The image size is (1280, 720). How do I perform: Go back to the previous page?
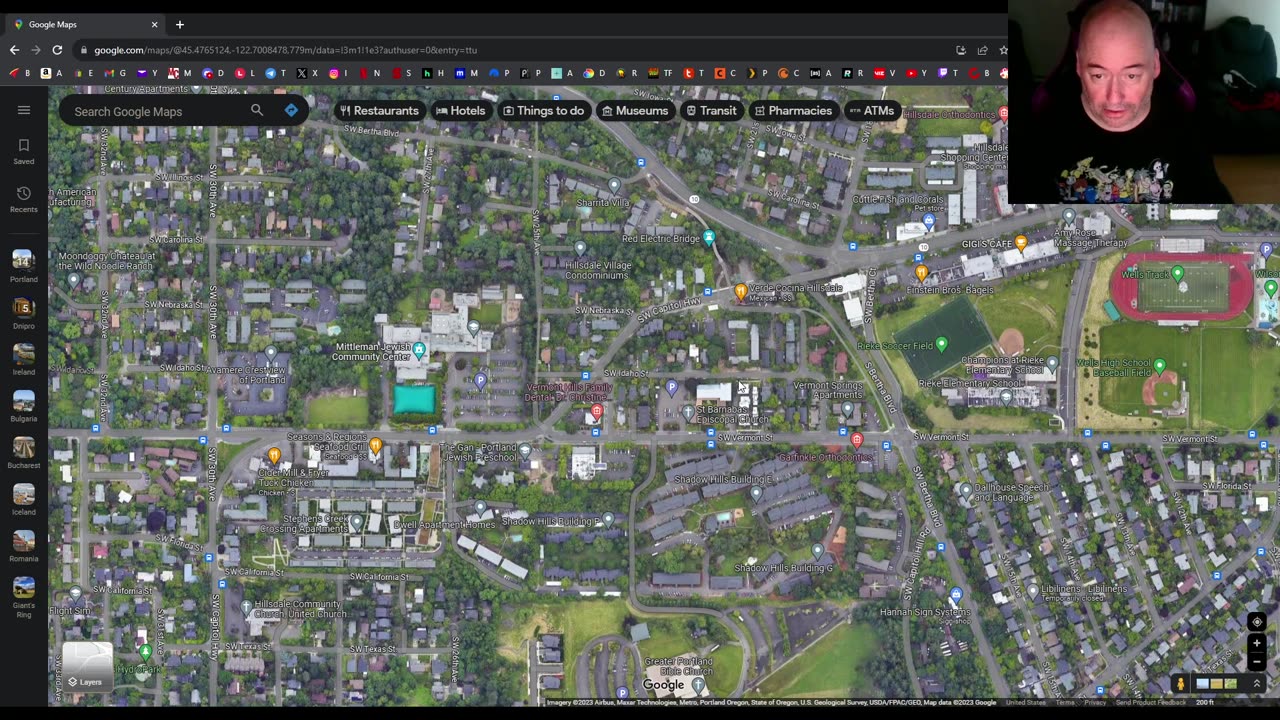pyautogui.click(x=14, y=50)
